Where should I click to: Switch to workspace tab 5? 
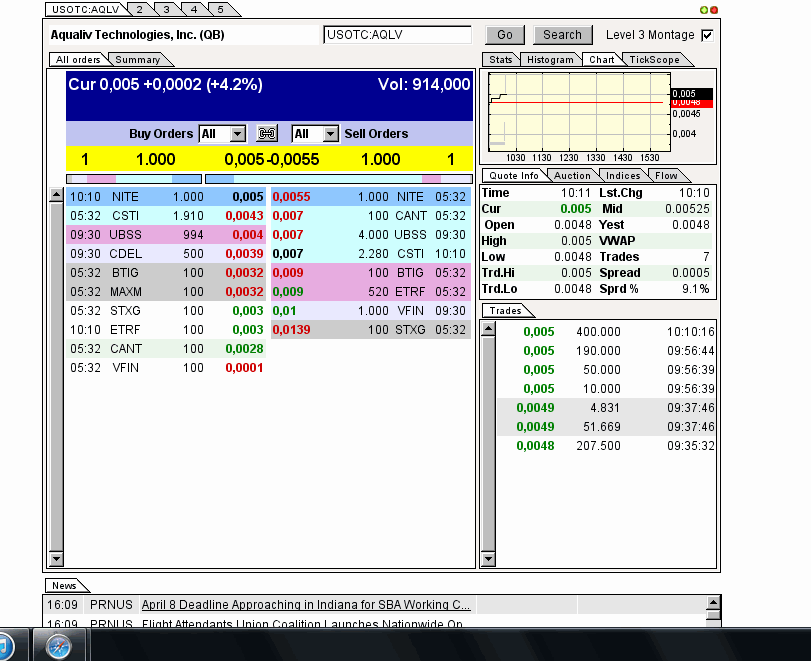[220, 9]
